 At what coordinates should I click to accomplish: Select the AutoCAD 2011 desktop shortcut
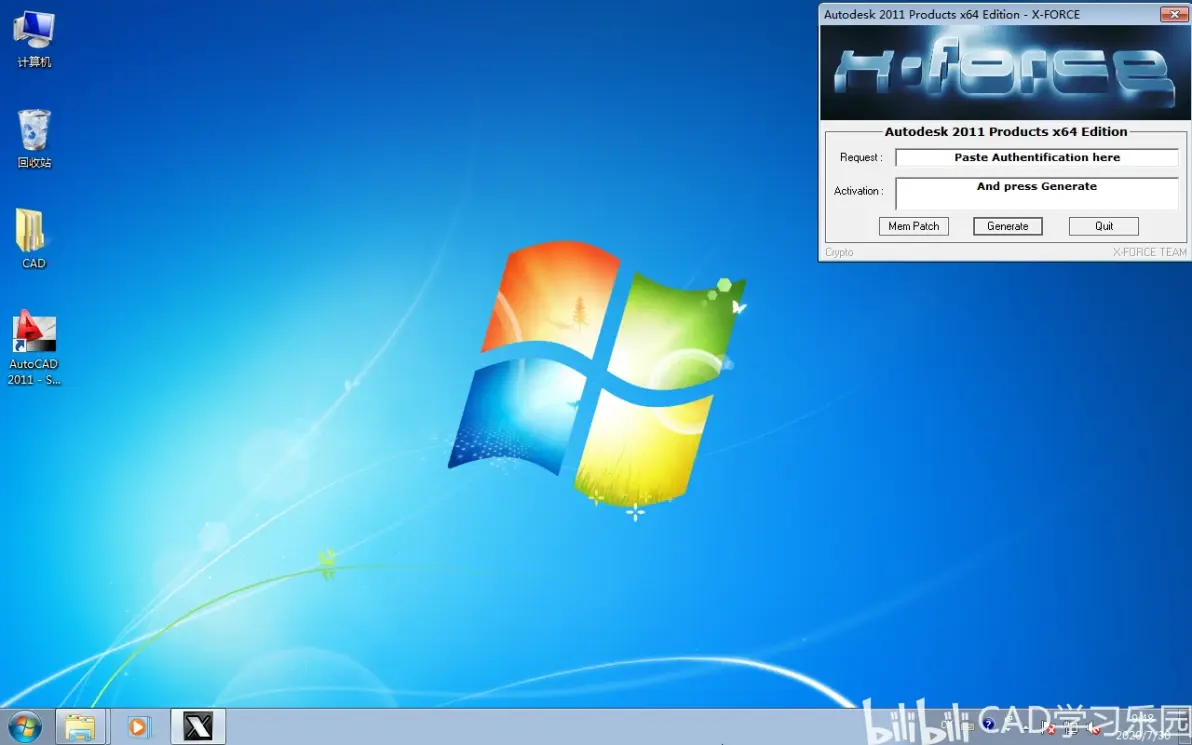(33, 348)
